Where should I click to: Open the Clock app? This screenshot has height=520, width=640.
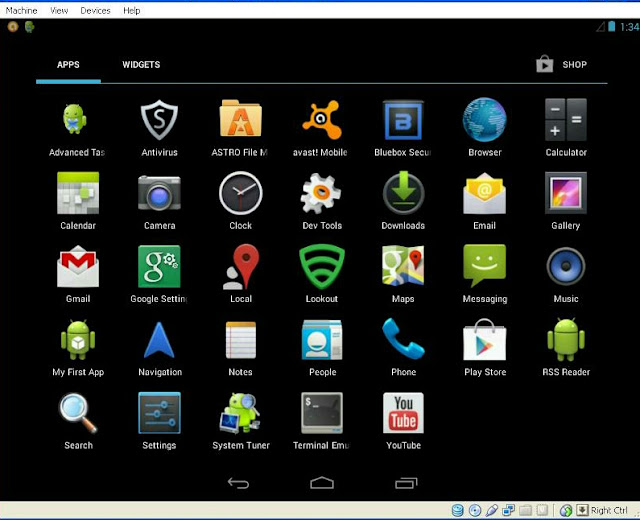[x=240, y=201]
